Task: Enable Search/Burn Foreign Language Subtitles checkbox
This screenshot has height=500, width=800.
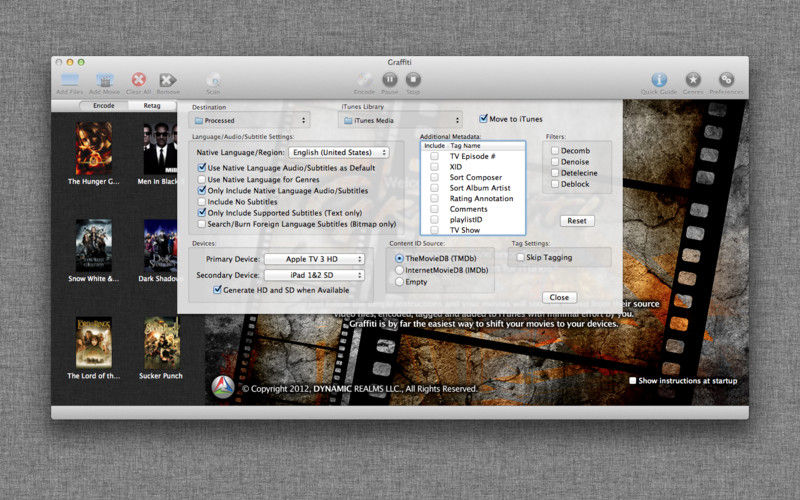Action: [202, 223]
